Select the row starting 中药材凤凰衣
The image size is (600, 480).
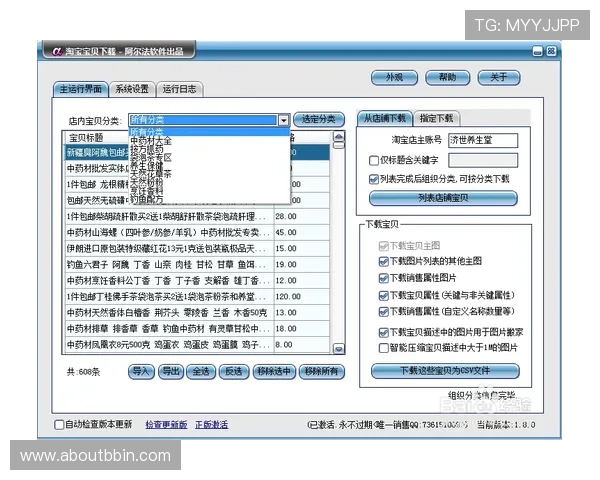coord(197,345)
